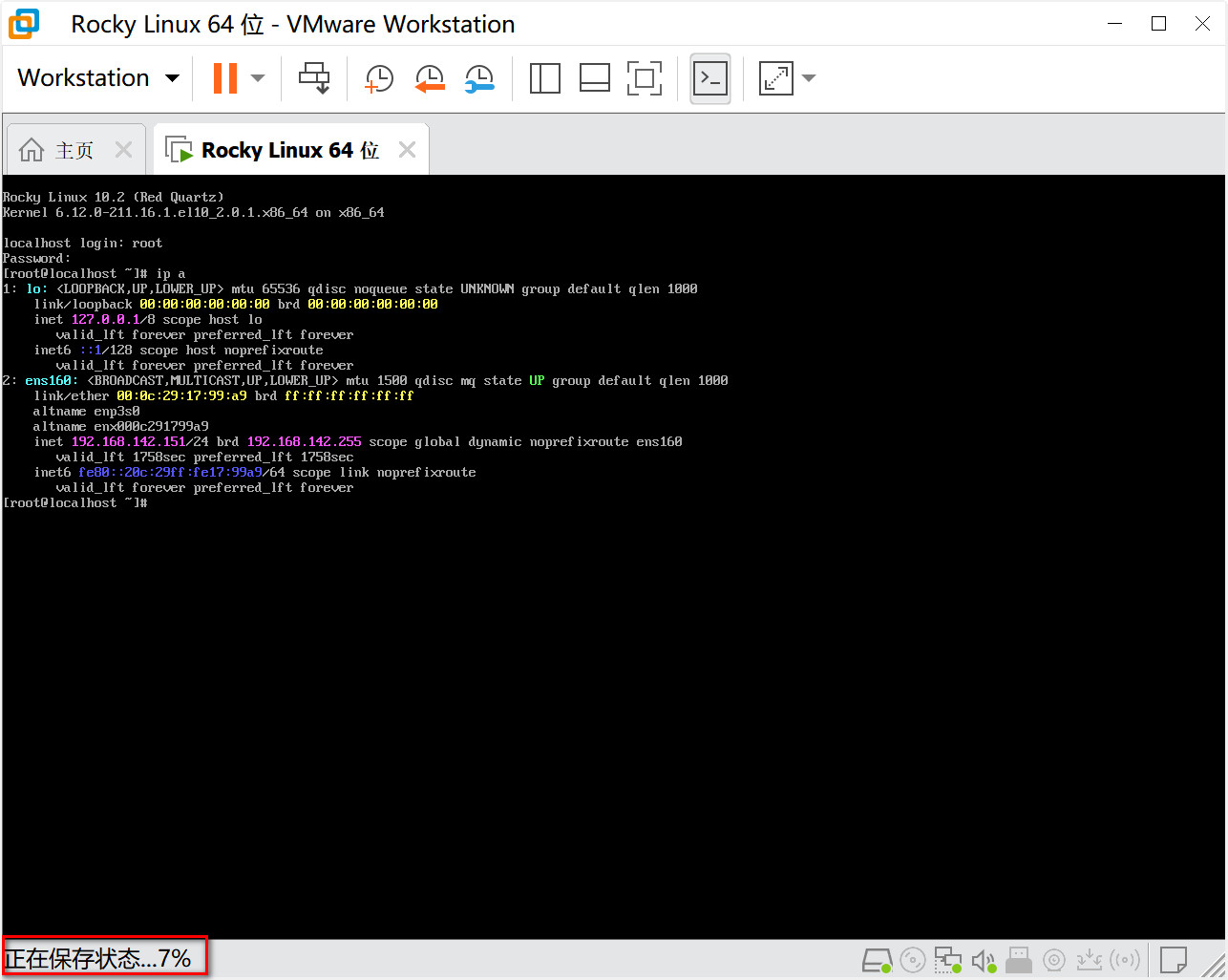Open the snapshot manager
Image resolution: width=1228 pixels, height=980 pixels.
point(479,78)
